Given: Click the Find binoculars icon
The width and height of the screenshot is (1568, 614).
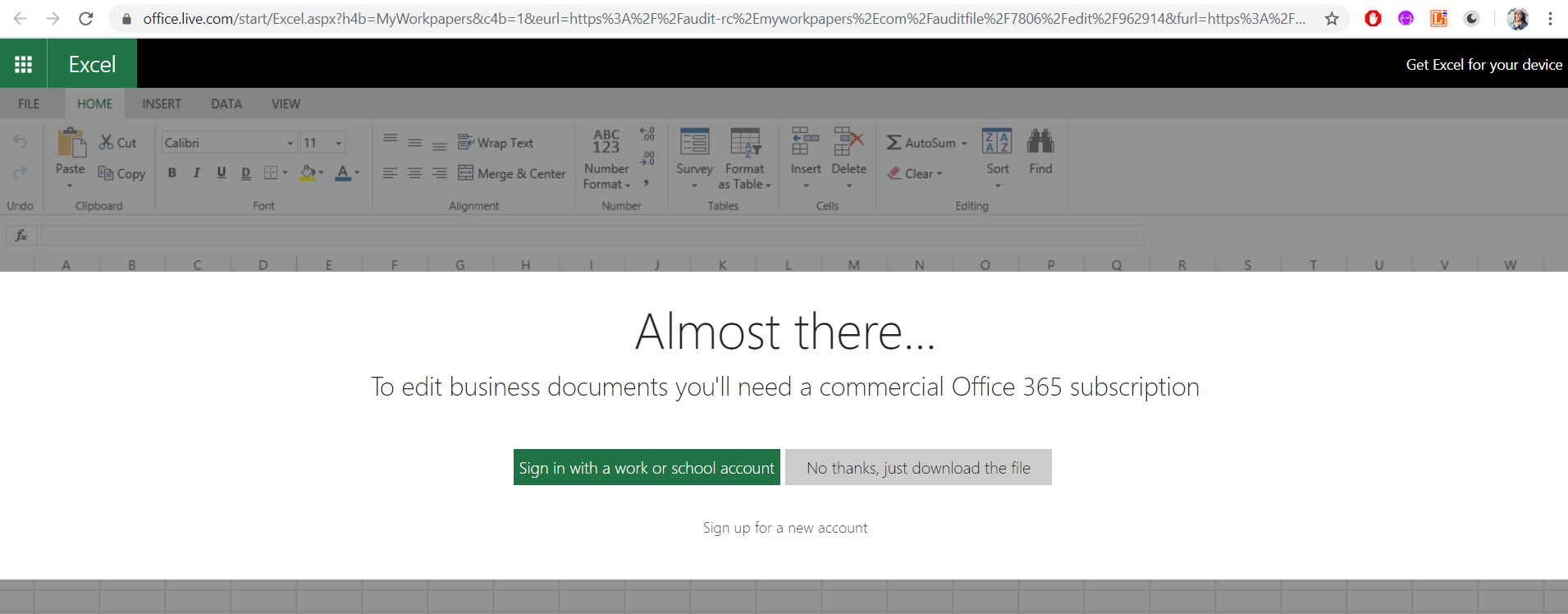Looking at the screenshot, I should (x=1040, y=141).
